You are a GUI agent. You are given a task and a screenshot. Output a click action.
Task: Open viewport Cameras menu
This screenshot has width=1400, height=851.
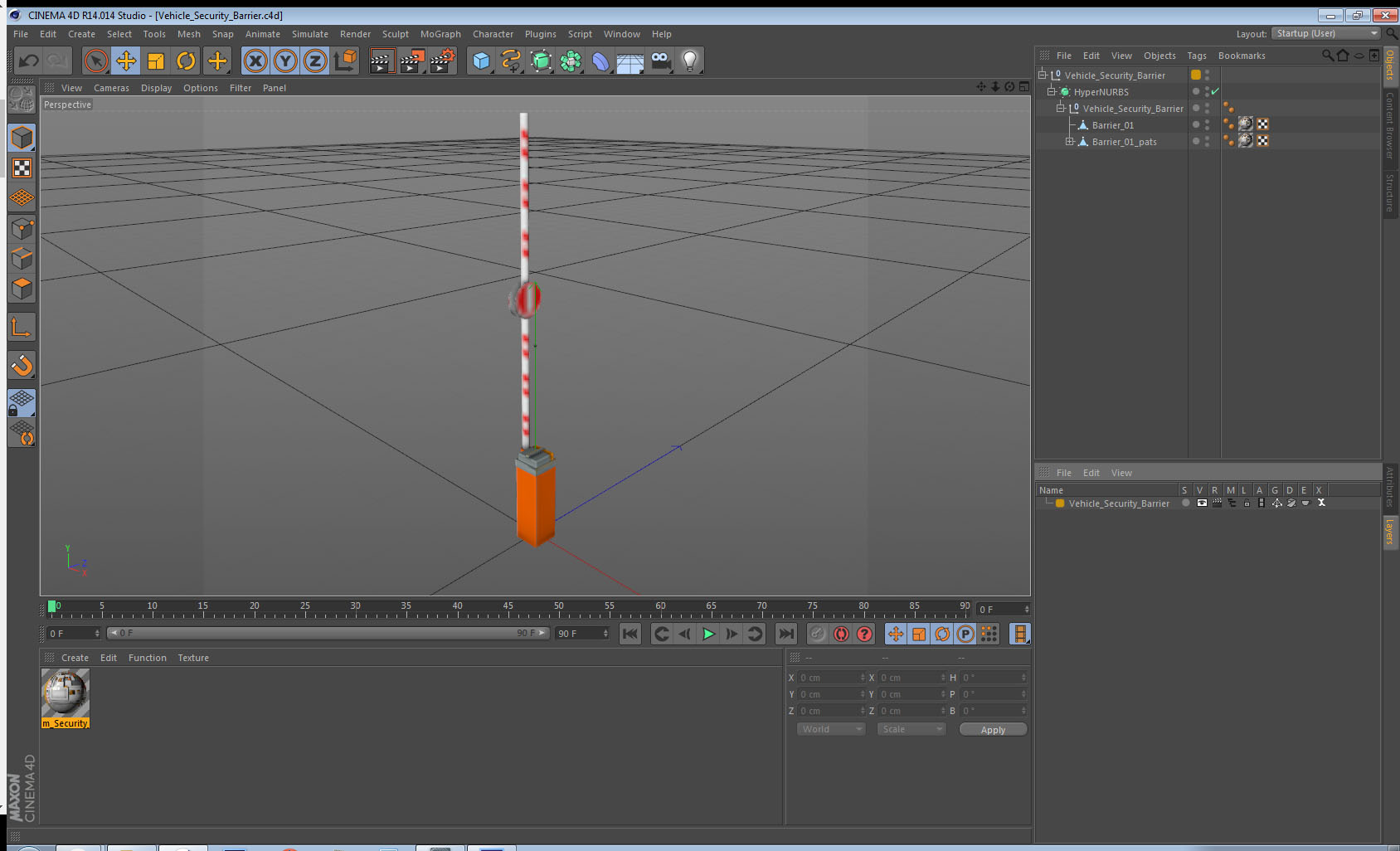[x=111, y=88]
